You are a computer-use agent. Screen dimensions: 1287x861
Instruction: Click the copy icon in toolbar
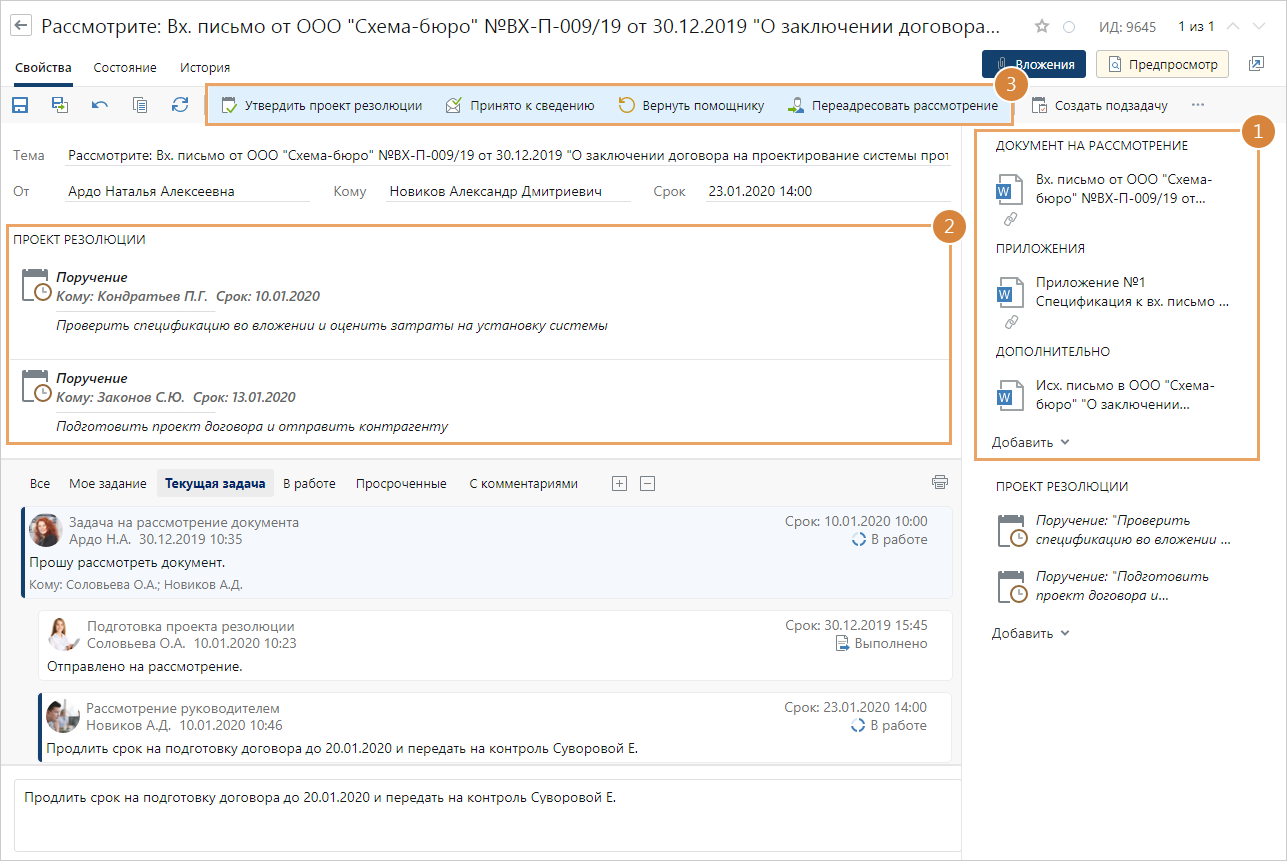click(140, 105)
